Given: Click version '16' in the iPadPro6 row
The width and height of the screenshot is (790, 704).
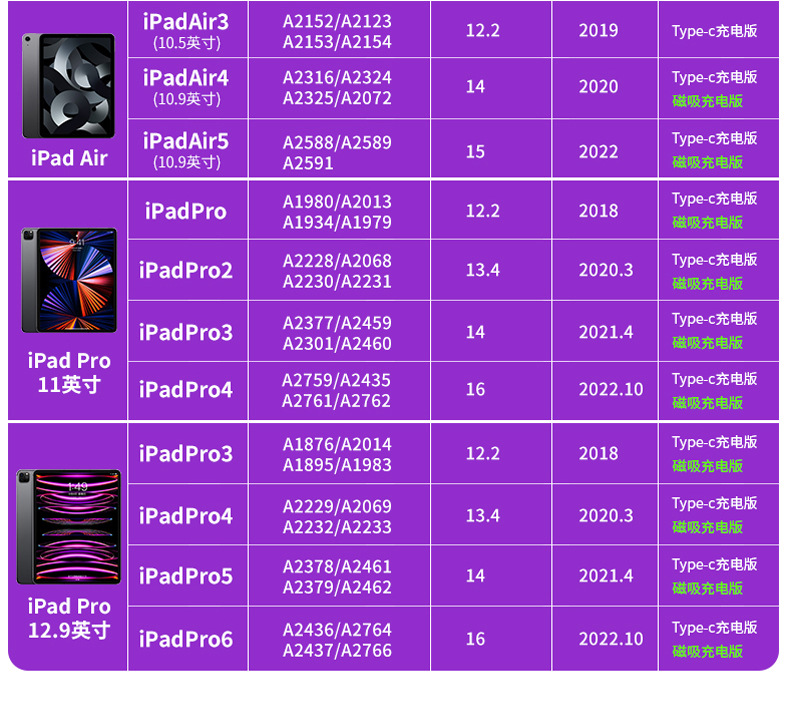Looking at the screenshot, I should pyautogui.click(x=475, y=639).
